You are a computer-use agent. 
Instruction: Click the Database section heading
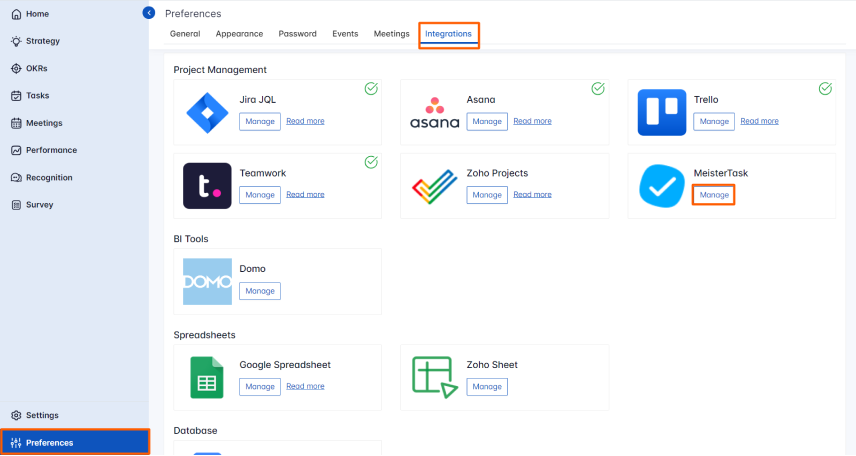[195, 431]
